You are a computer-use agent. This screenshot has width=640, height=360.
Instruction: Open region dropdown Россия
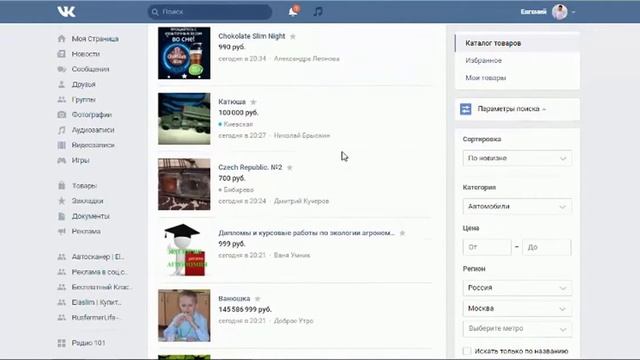pos(517,288)
